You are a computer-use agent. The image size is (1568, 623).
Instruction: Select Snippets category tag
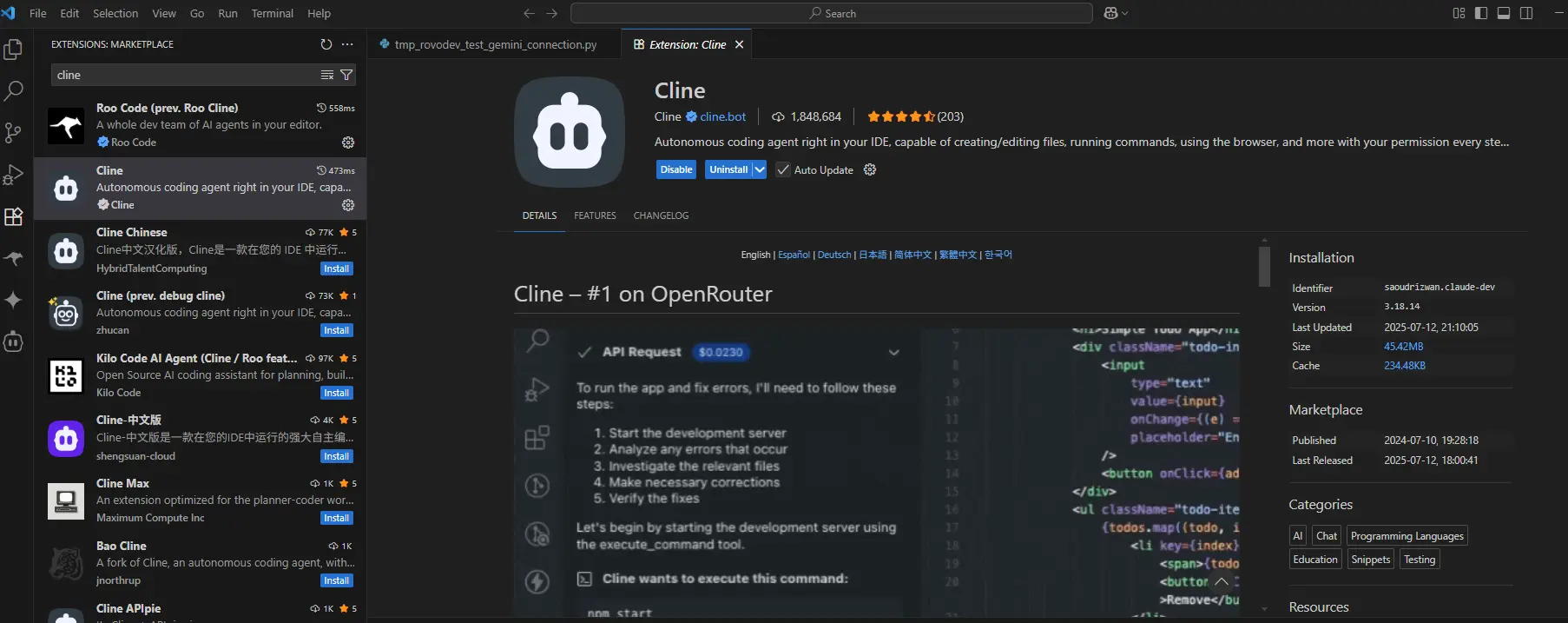point(1371,560)
